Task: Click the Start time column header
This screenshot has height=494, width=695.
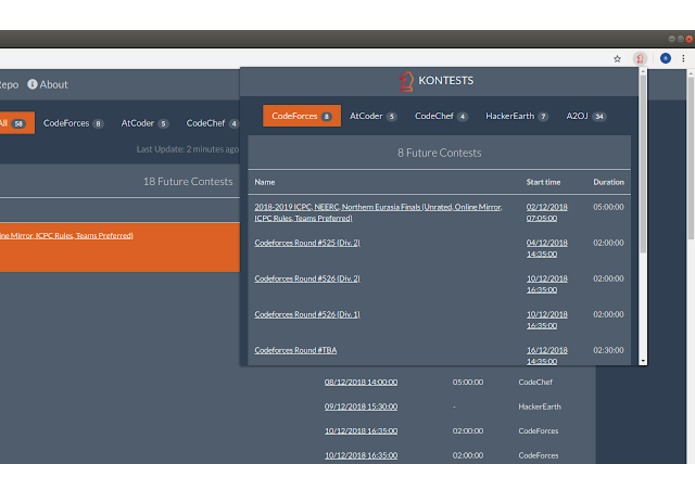Action: pos(543,182)
